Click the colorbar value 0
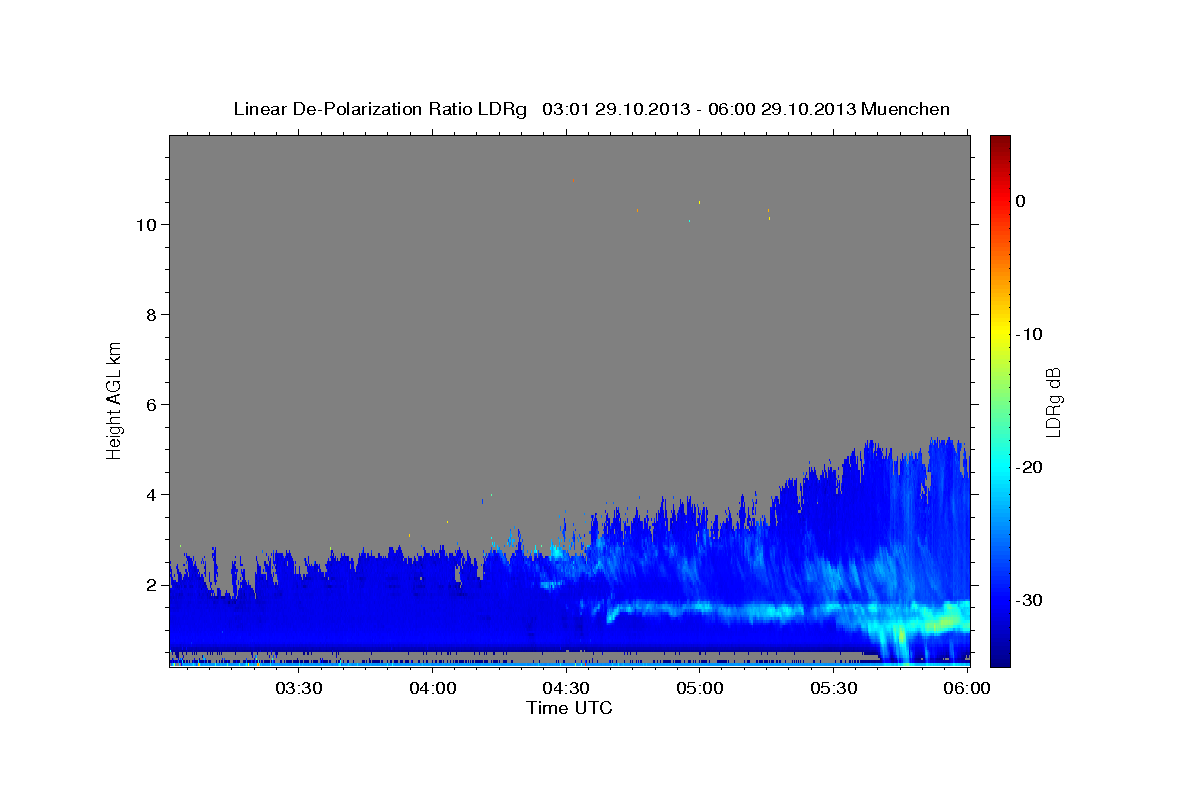 pyautogui.click(x=1020, y=201)
